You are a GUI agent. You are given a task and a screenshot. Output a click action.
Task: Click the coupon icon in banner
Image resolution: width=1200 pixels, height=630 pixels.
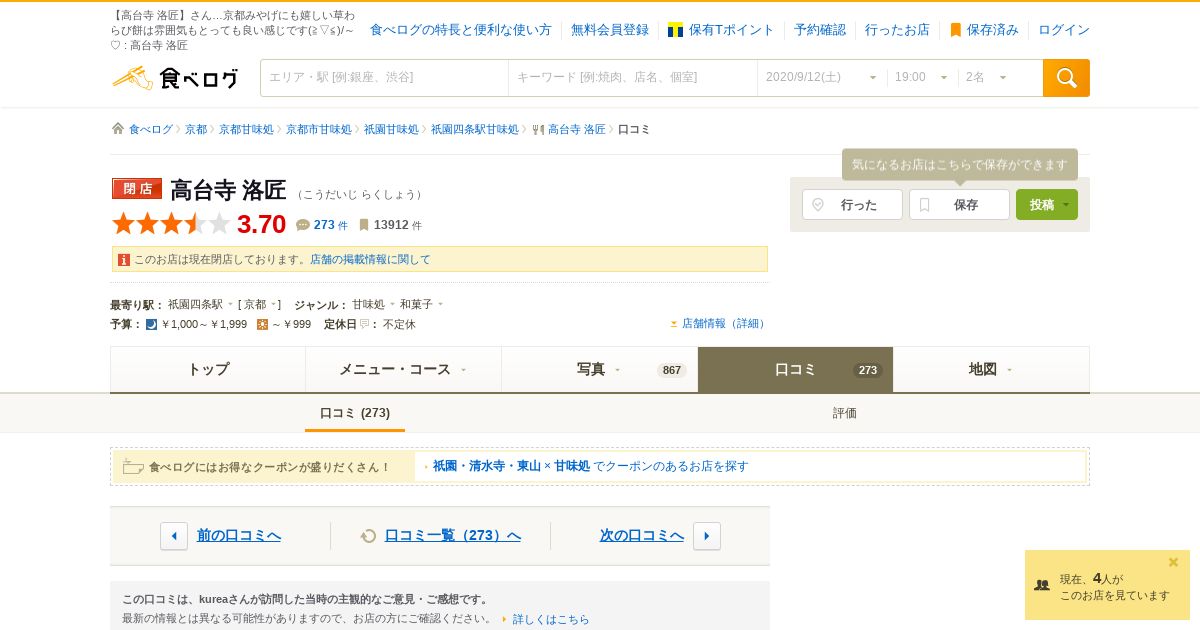click(133, 467)
